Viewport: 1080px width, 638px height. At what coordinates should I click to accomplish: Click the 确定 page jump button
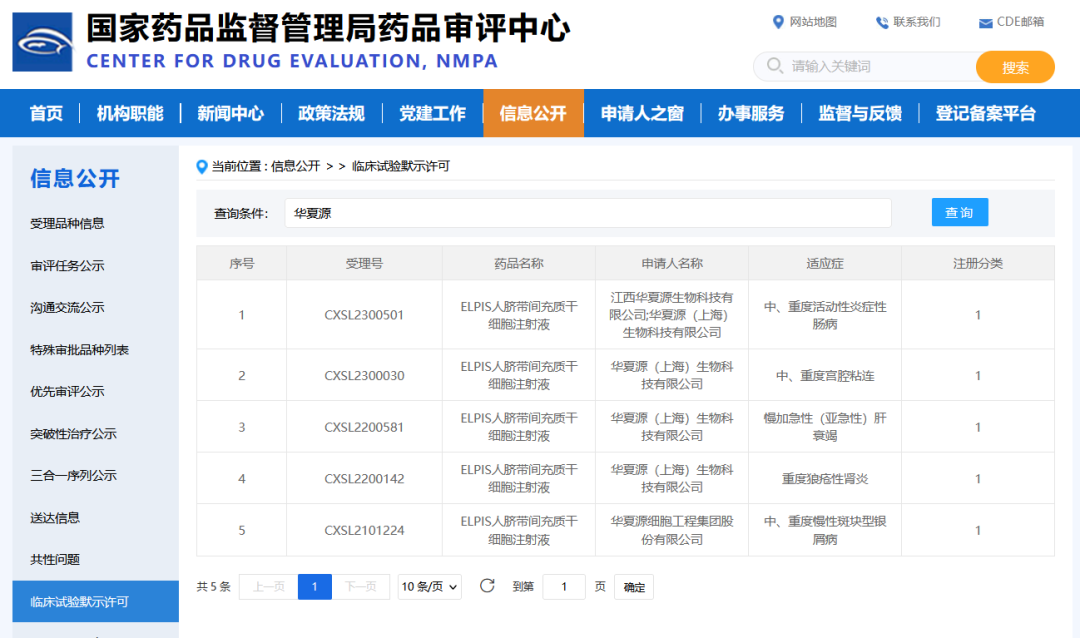(x=634, y=587)
